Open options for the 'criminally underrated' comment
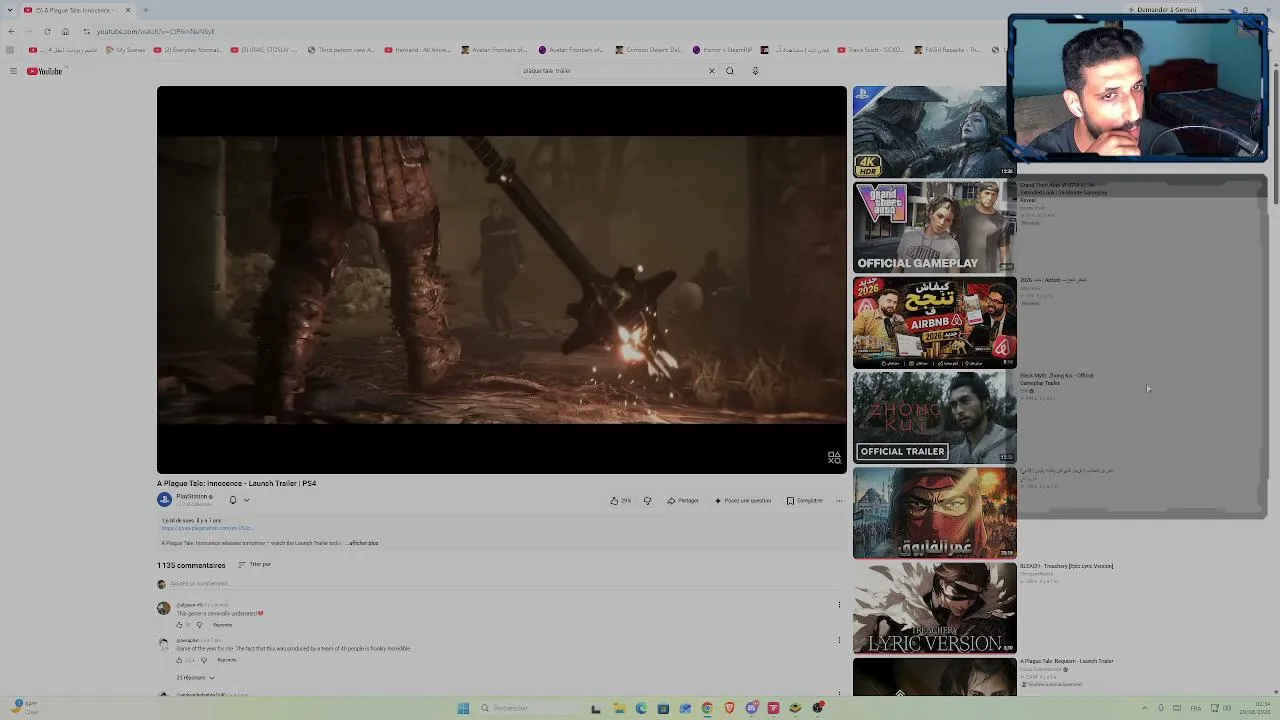 click(839, 605)
